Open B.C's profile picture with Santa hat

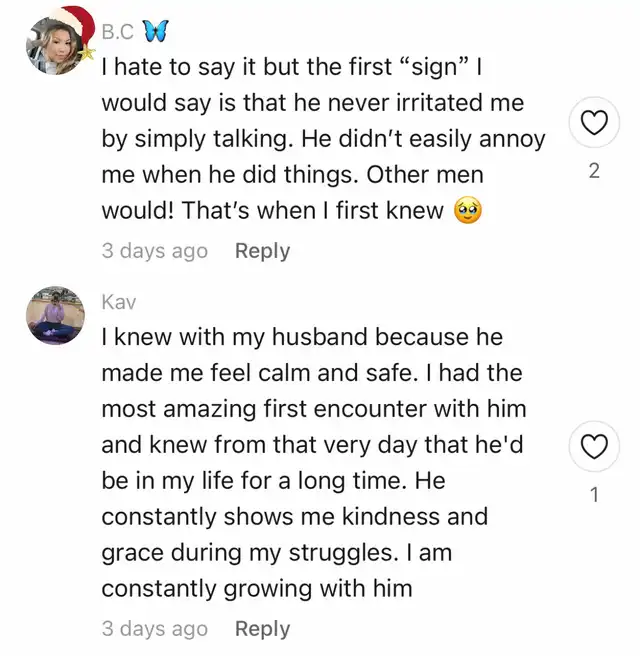(59, 42)
